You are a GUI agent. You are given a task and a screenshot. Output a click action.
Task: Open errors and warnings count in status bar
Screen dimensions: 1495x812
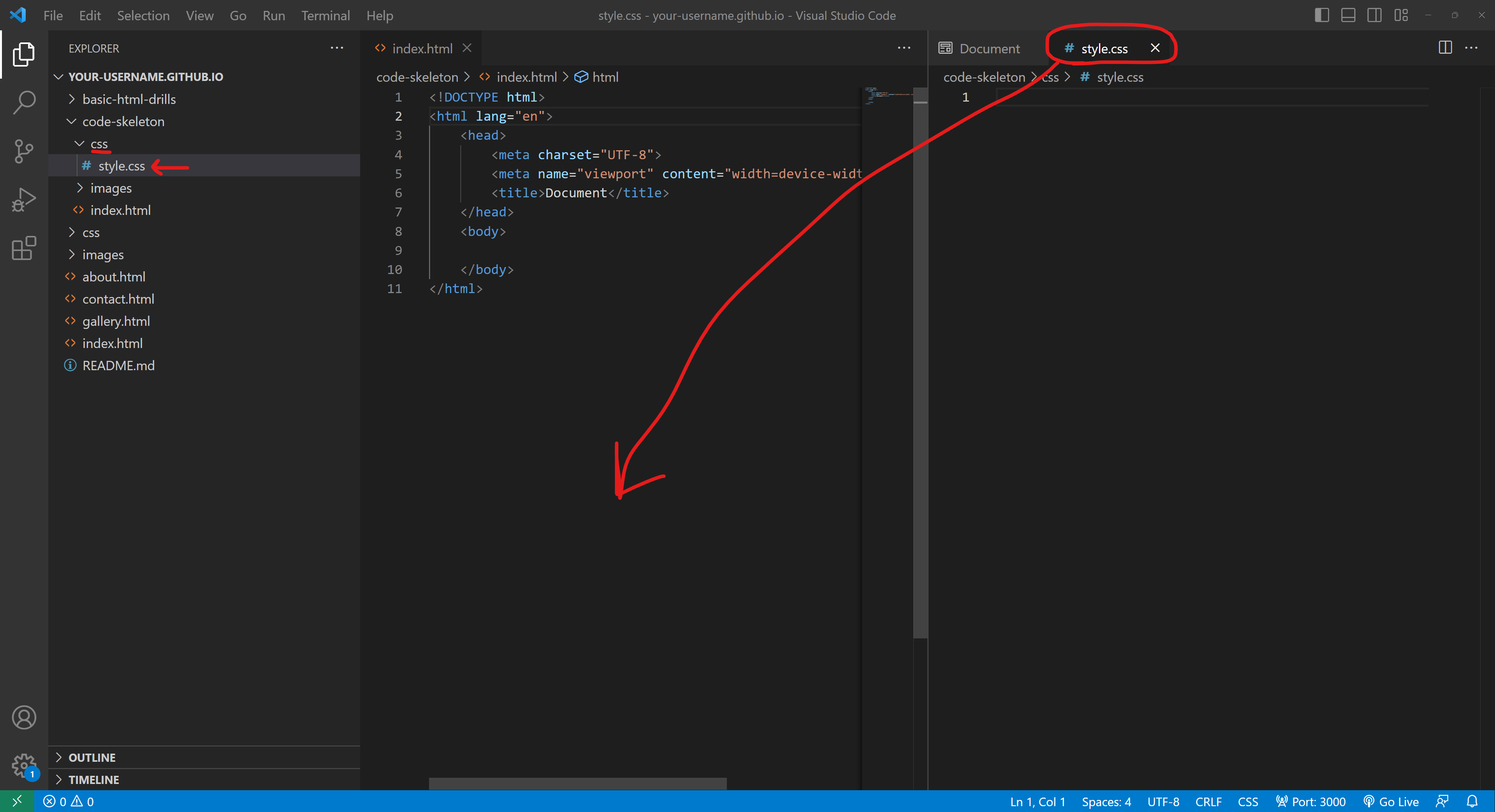tap(69, 801)
